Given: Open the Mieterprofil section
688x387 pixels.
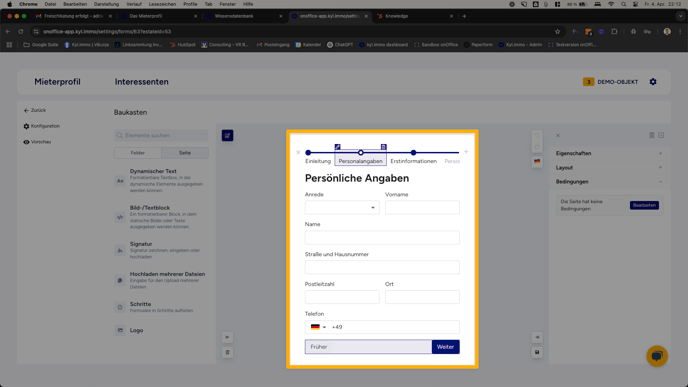Looking at the screenshot, I should 57,82.
